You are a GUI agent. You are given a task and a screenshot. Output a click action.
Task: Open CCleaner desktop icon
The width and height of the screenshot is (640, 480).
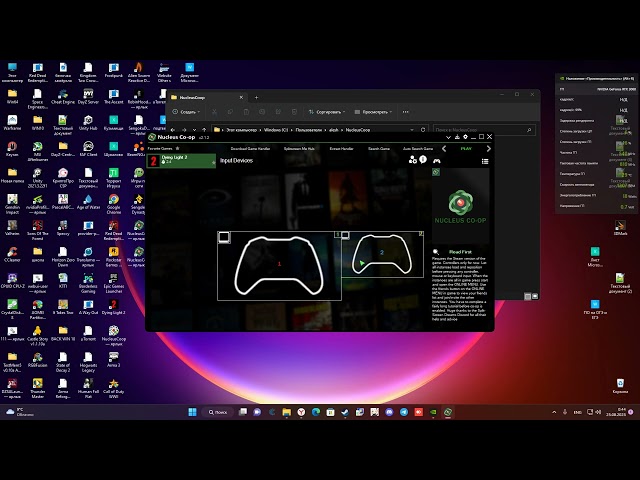point(12,255)
